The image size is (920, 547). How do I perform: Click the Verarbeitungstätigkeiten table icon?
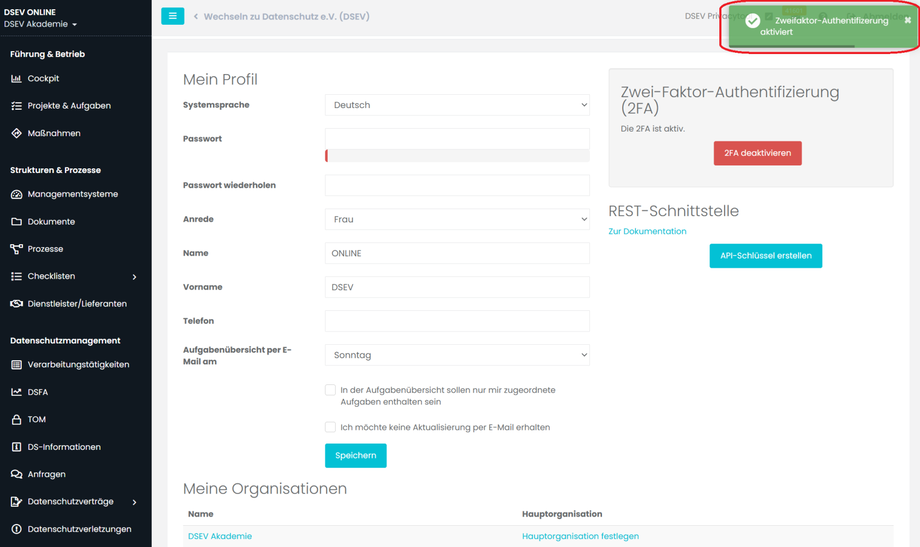(16, 364)
